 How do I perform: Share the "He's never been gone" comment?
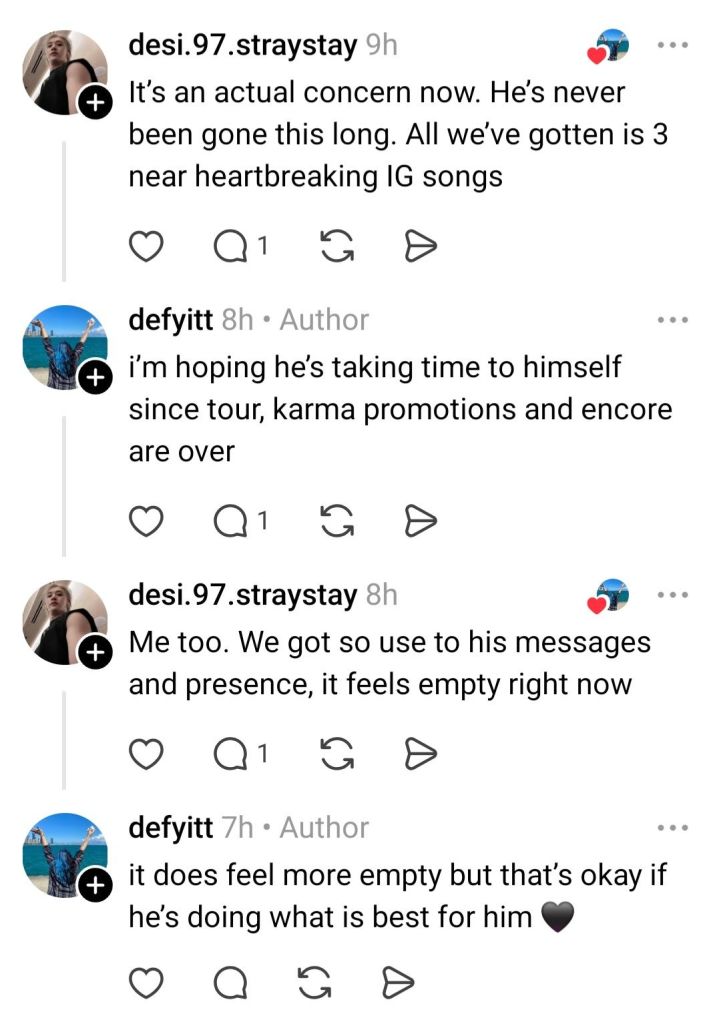(420, 246)
